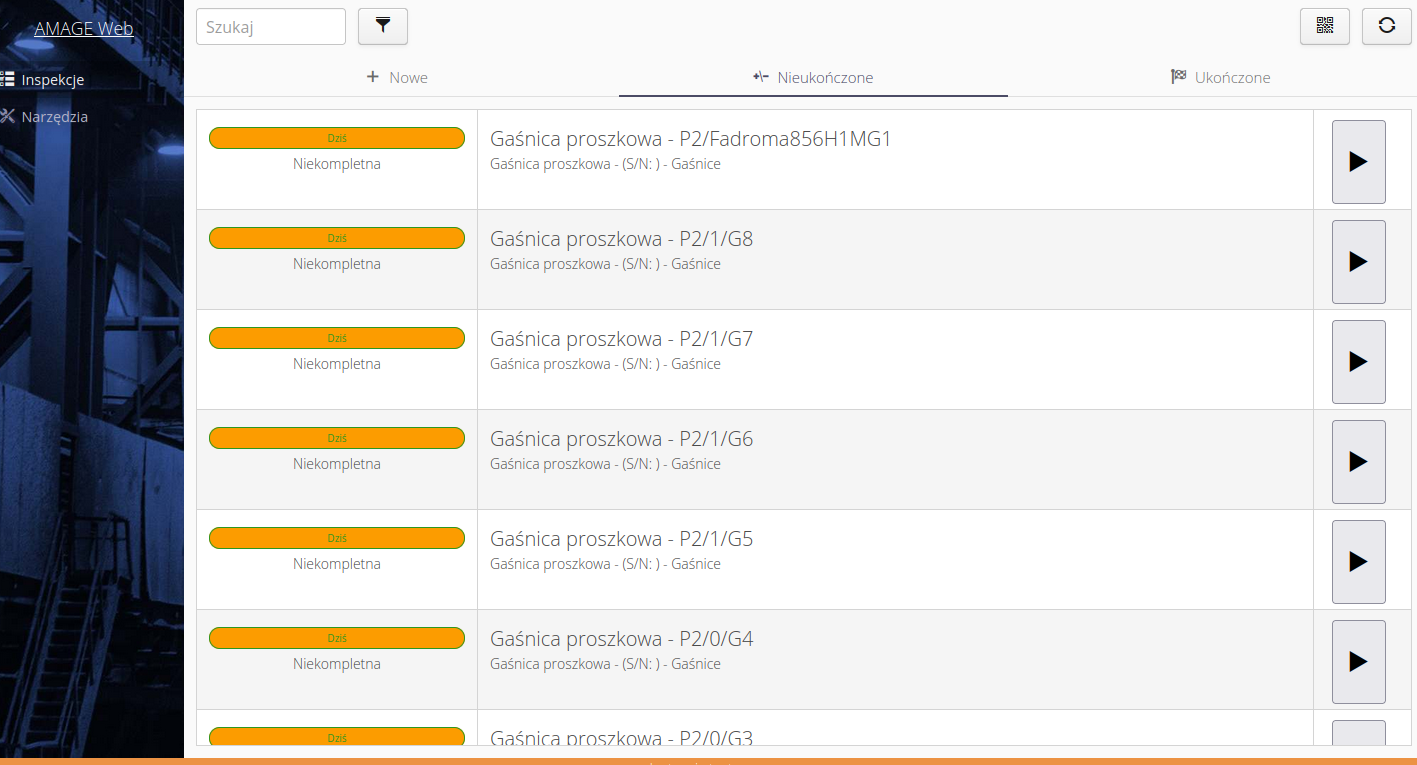Click Niekompletna label in P2/1/G8 row
Viewport: 1417px width, 765px height.
click(337, 264)
